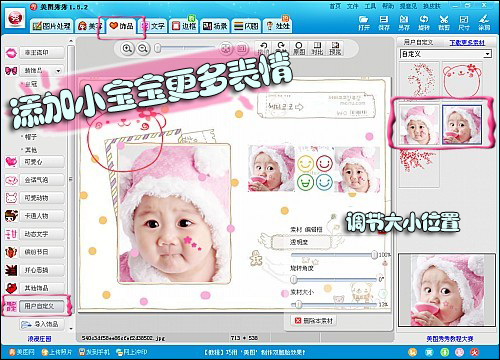500x360 pixels.
Task: Click the 旋转角度 rotation slider handle
Action: (294, 279)
